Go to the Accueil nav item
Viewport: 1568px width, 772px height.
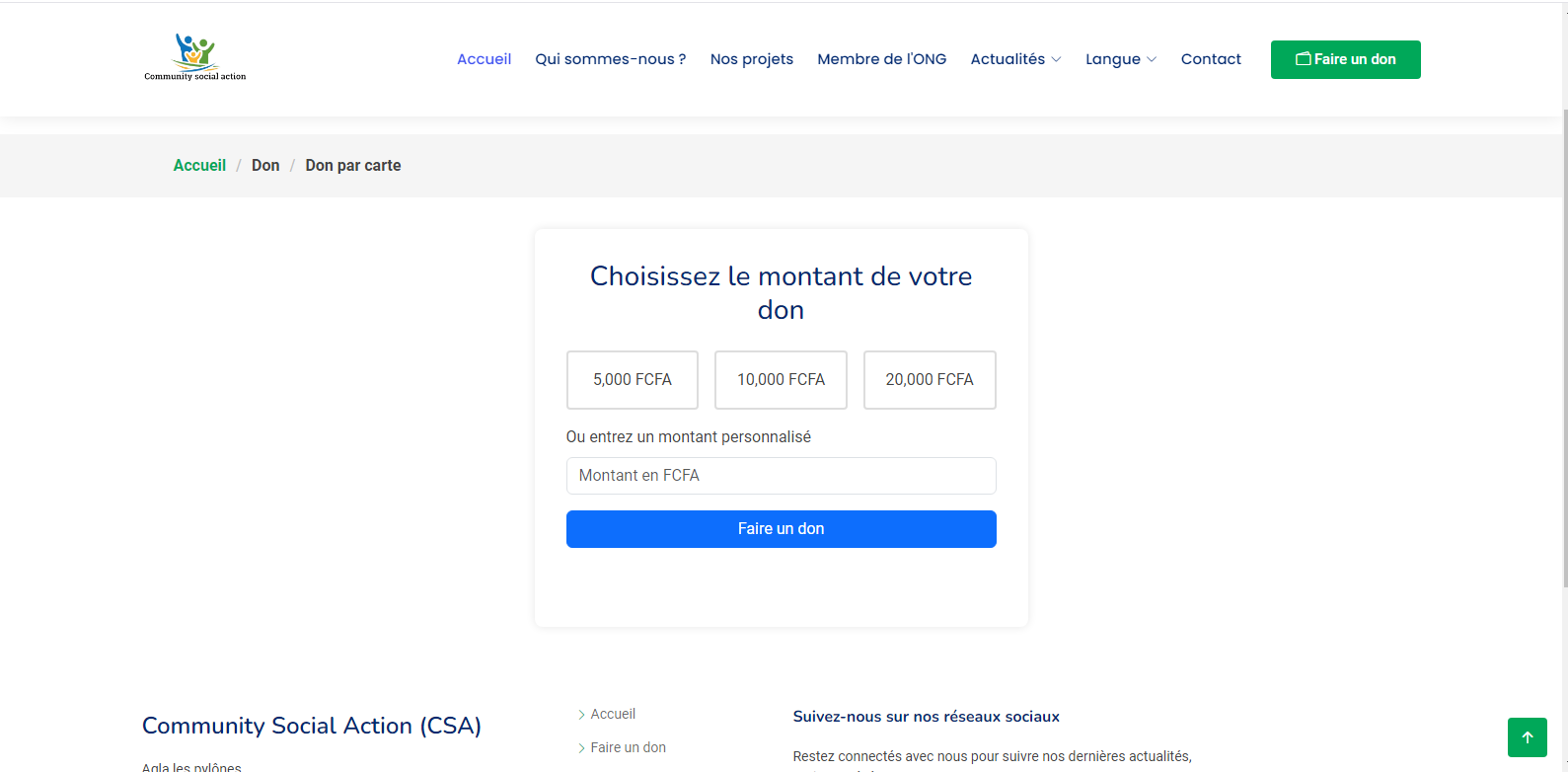(484, 59)
